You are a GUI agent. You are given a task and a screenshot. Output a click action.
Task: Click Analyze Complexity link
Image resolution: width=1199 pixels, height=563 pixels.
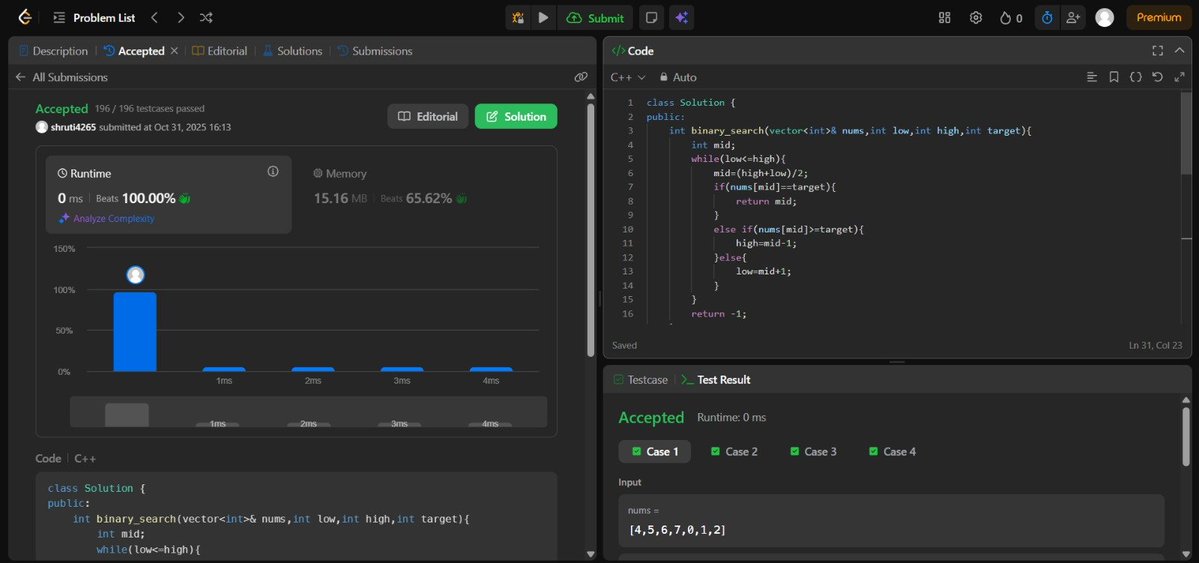coord(106,218)
